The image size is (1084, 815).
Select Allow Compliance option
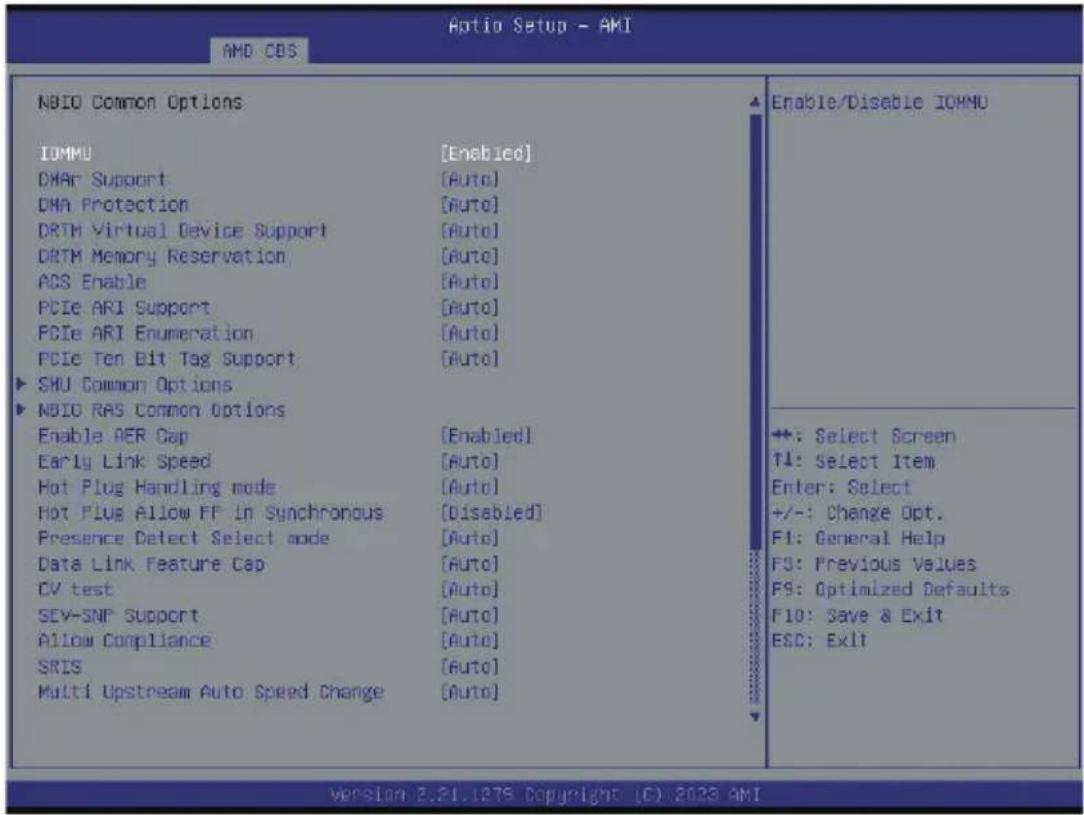(124, 641)
